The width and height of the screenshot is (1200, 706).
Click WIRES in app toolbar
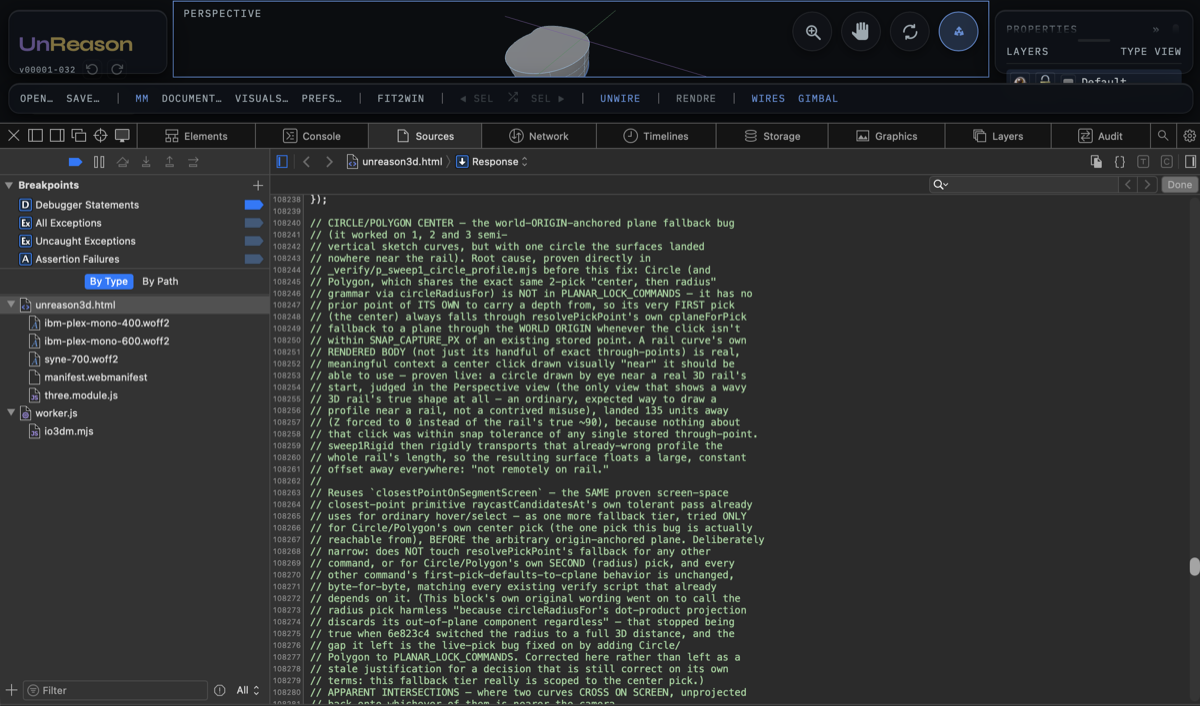tap(768, 99)
